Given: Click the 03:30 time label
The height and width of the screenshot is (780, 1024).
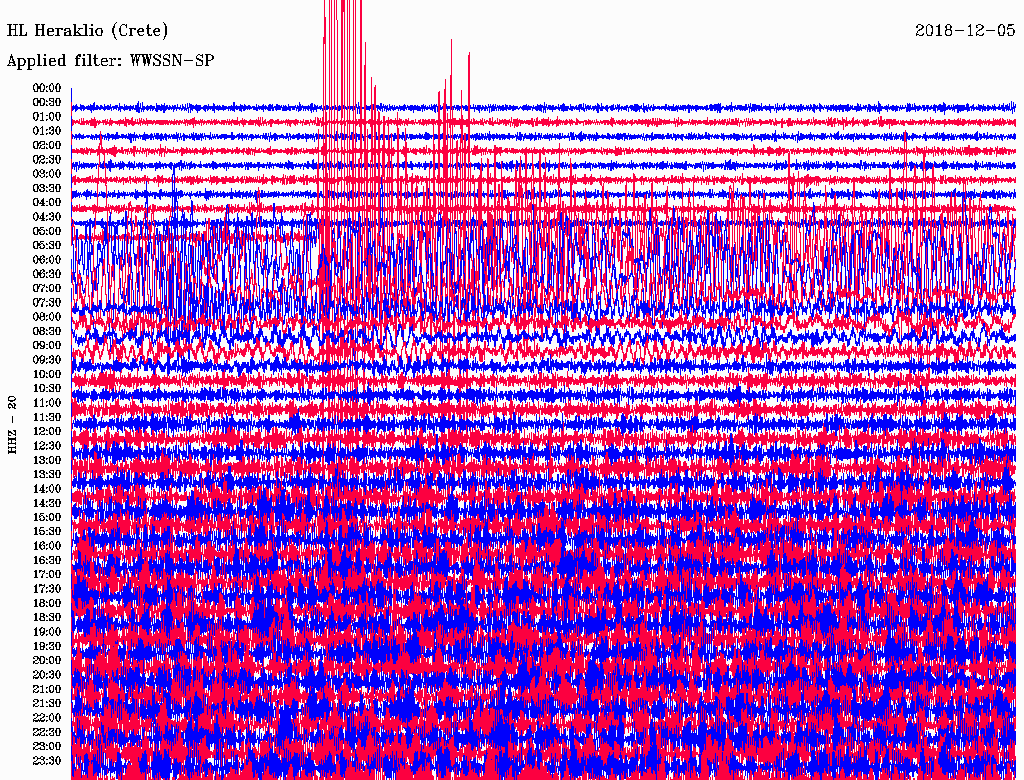Looking at the screenshot, I should click(x=47, y=188).
